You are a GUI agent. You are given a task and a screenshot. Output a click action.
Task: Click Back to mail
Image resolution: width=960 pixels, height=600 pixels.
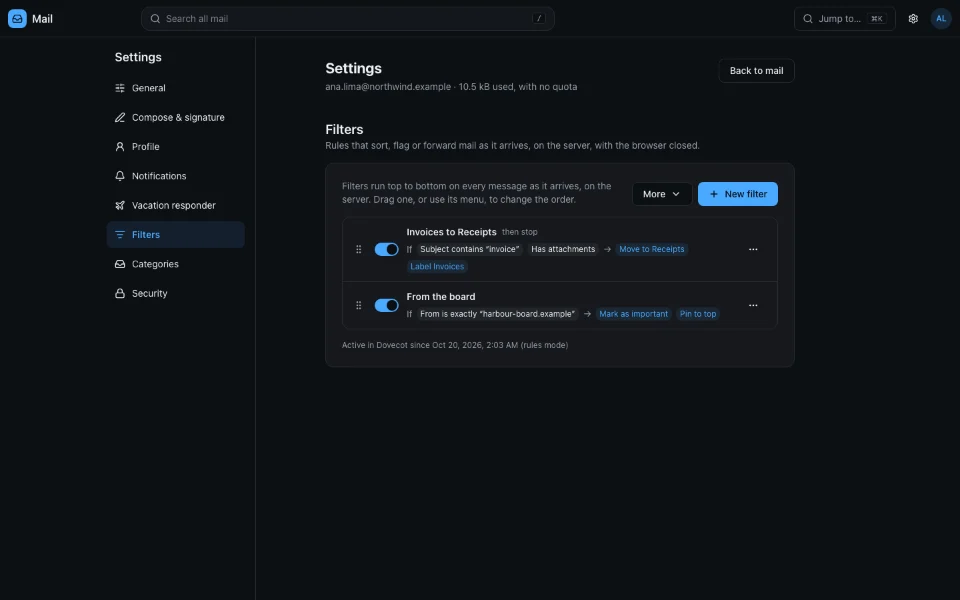tap(756, 70)
